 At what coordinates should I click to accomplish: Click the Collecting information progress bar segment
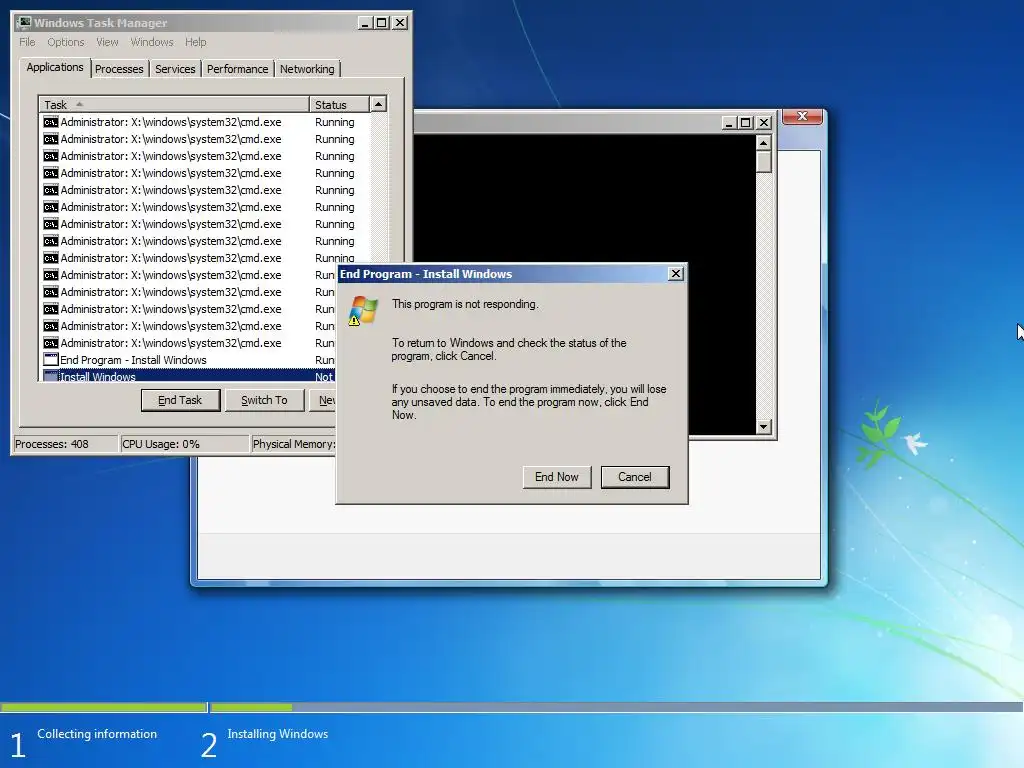(103, 707)
